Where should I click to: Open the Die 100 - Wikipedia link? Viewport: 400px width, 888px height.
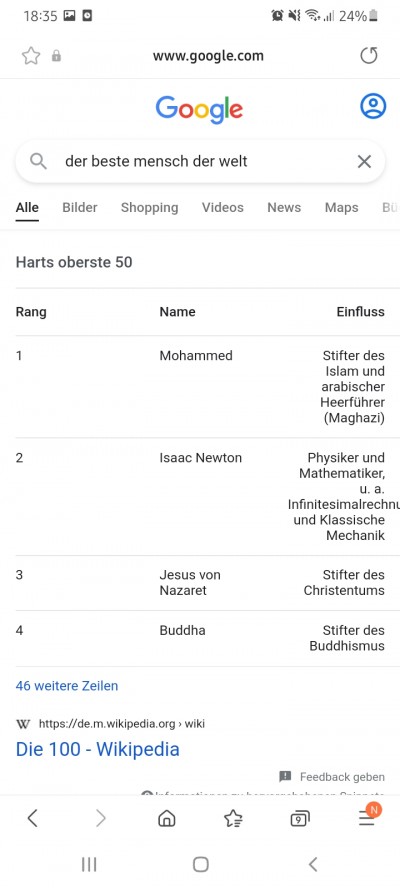point(97,749)
